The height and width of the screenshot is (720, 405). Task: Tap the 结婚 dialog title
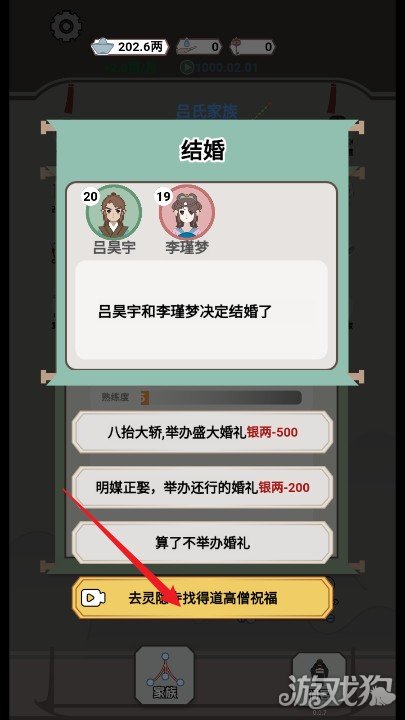[x=202, y=149]
